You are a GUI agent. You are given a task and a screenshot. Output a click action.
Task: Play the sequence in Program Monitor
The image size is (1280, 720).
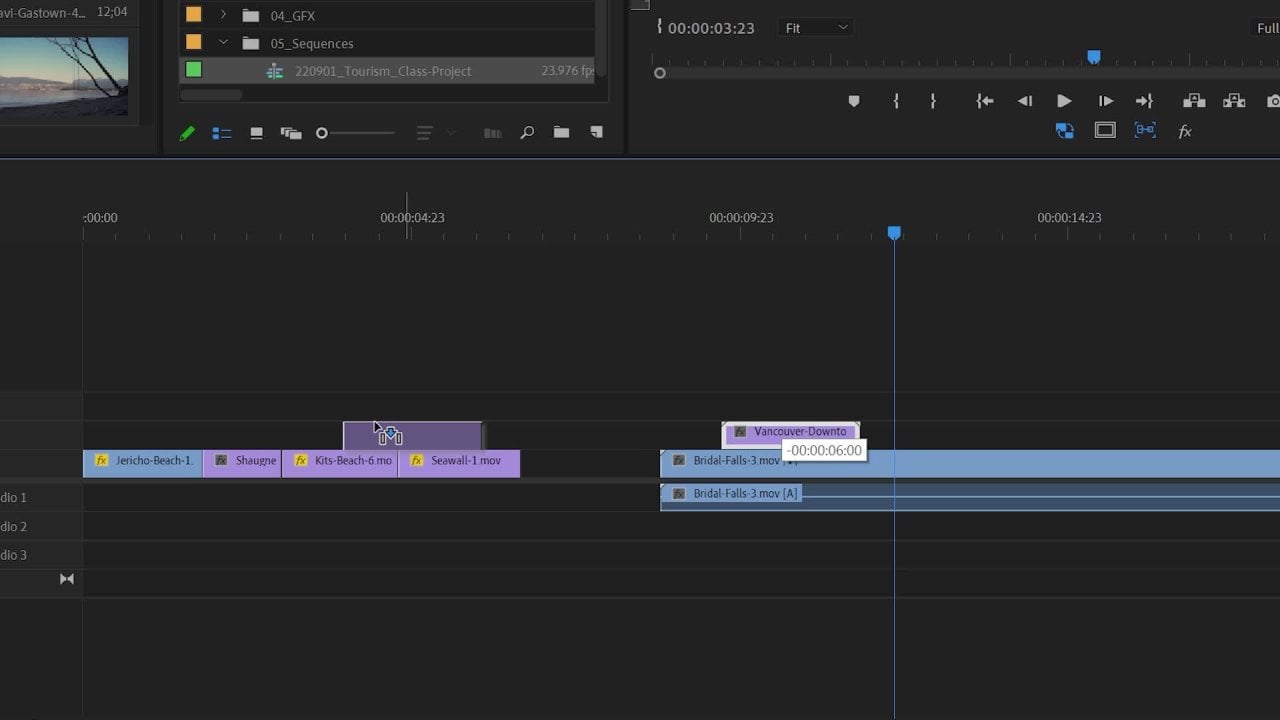(x=1064, y=101)
